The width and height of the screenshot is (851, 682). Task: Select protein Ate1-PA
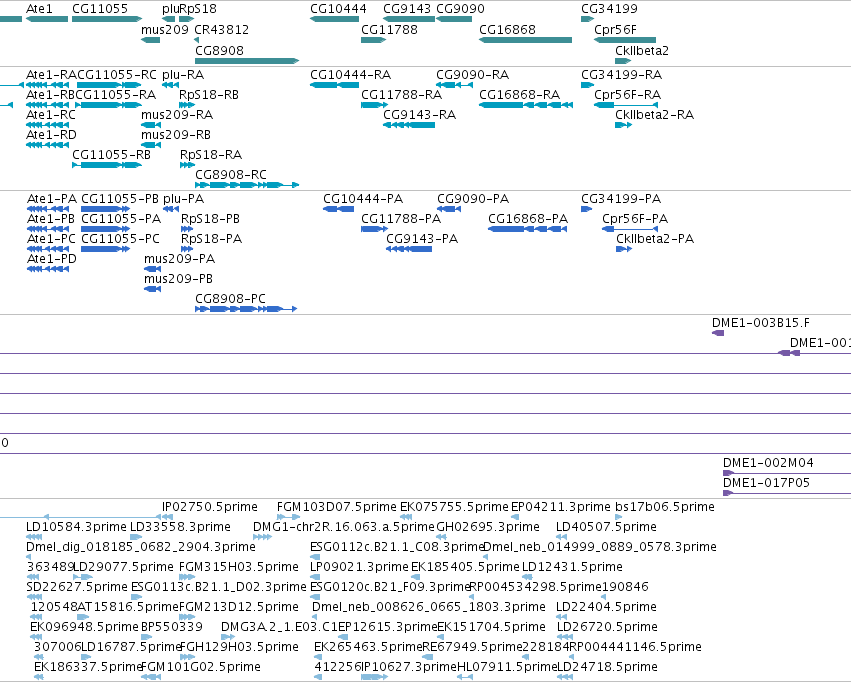click(x=48, y=209)
